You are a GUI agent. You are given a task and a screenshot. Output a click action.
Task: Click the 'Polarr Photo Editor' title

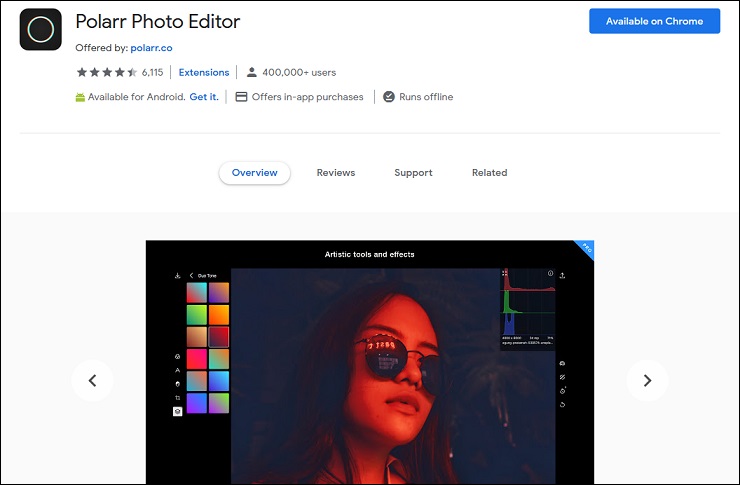[x=158, y=21]
